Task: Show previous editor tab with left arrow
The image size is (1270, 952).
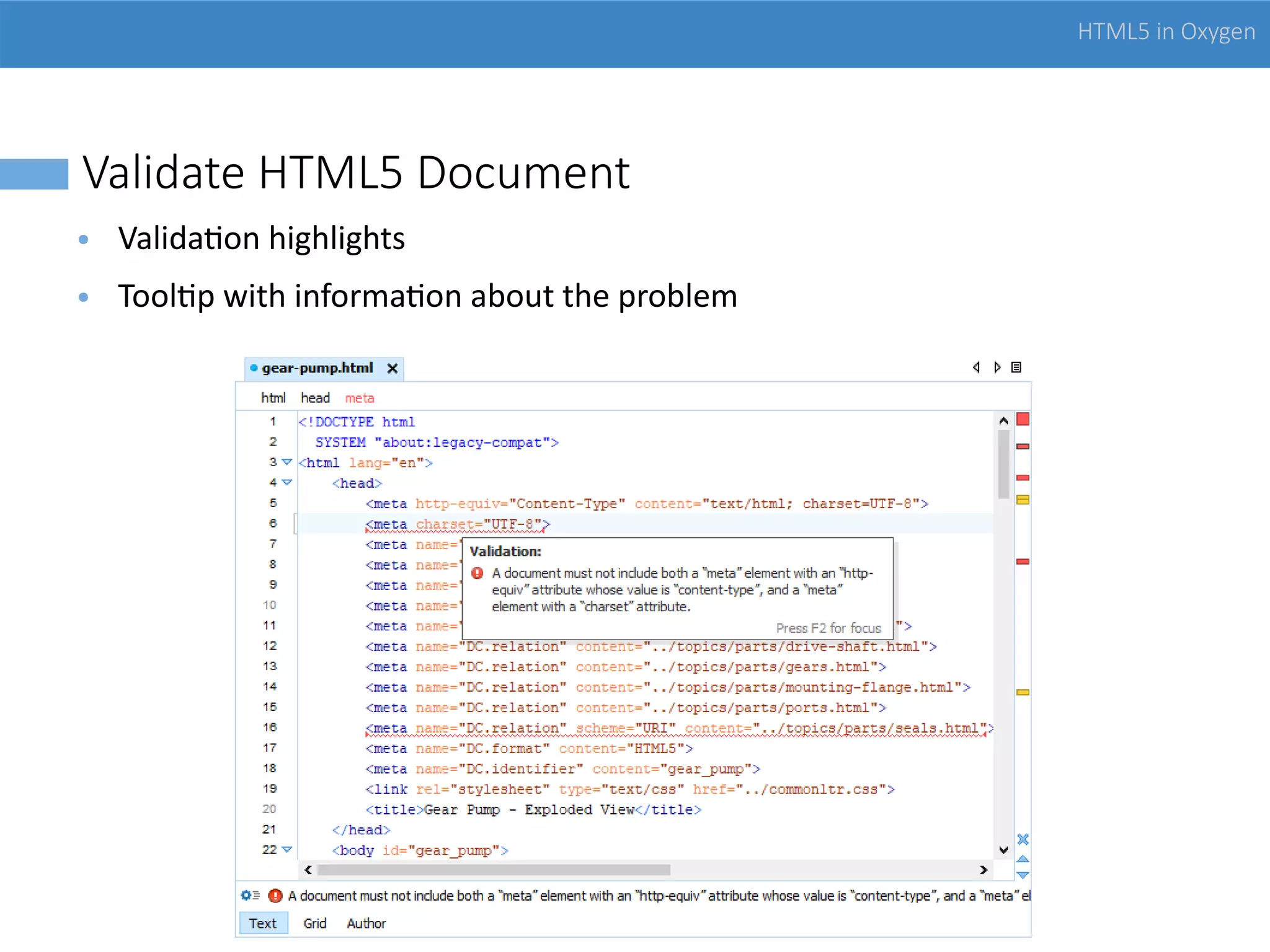Action: click(x=976, y=368)
